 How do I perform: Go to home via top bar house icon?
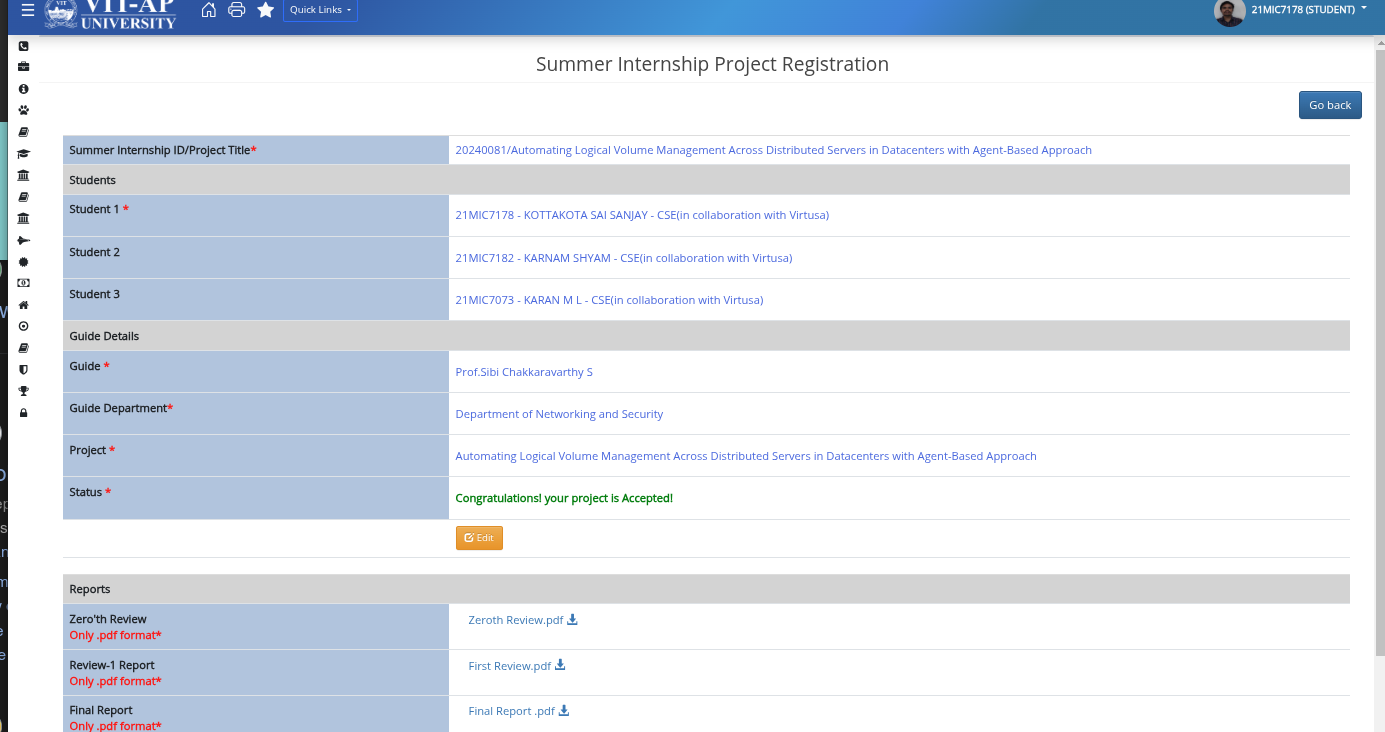pyautogui.click(x=209, y=10)
